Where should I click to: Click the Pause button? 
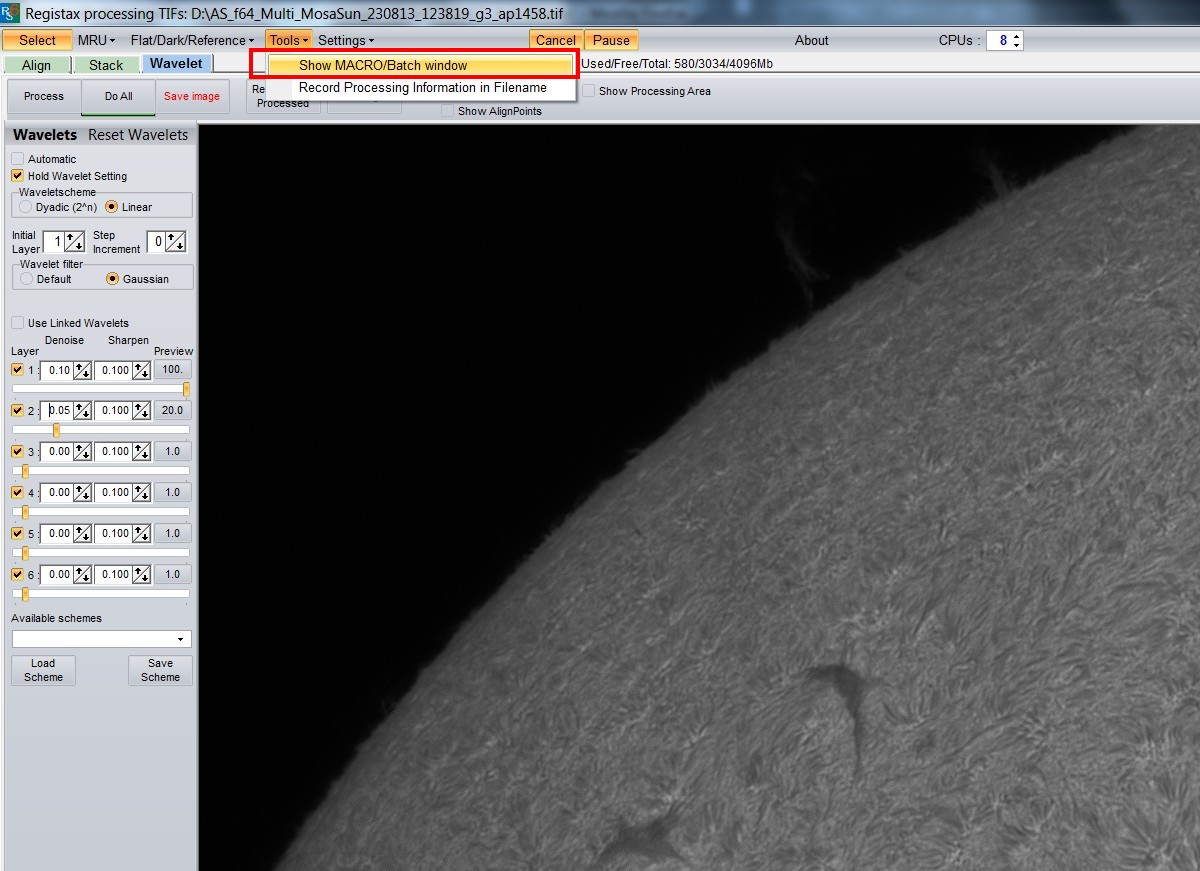[x=611, y=40]
